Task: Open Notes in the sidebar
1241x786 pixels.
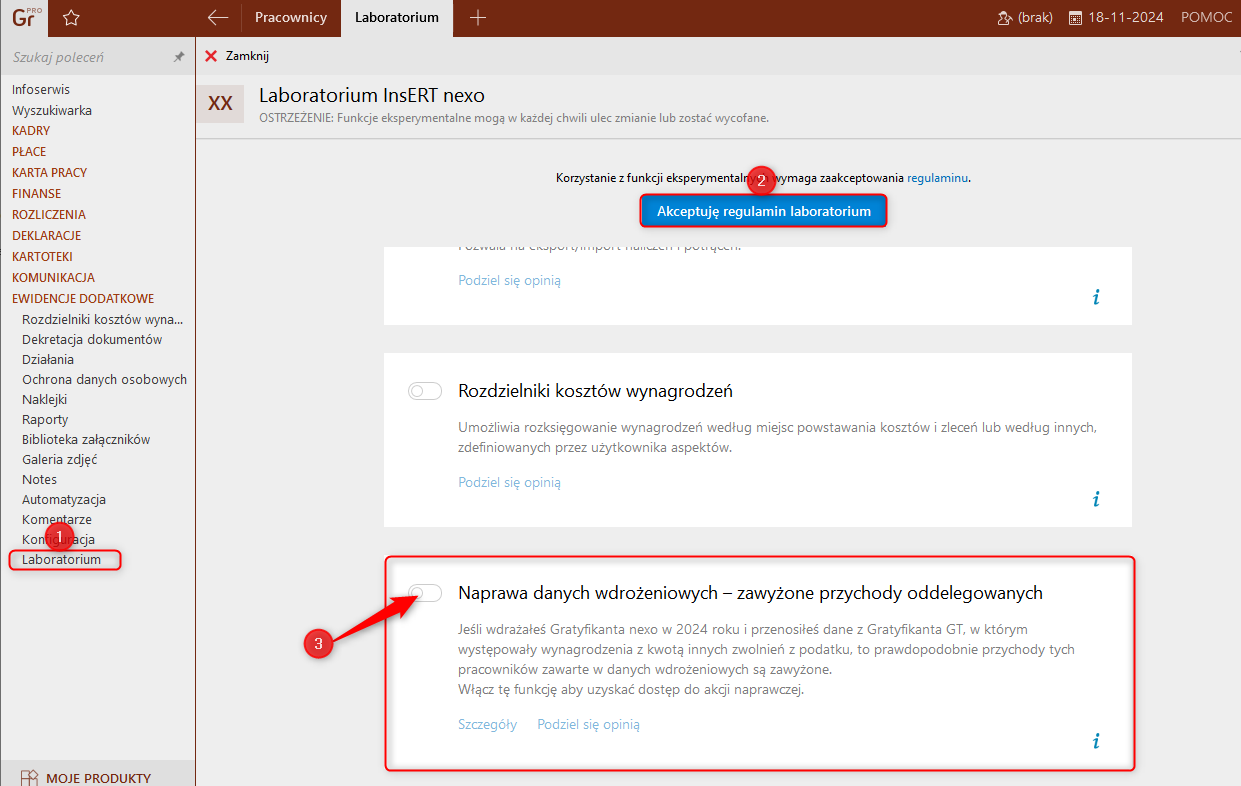Action: point(40,480)
